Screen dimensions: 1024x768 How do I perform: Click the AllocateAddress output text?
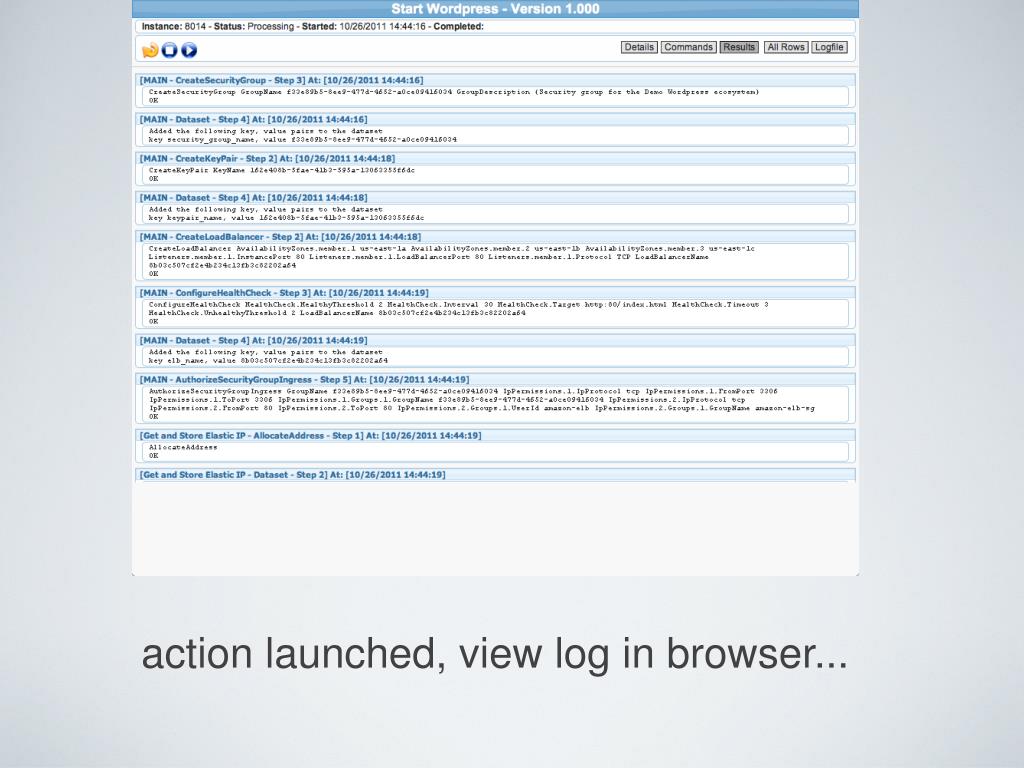pyautogui.click(x=183, y=447)
